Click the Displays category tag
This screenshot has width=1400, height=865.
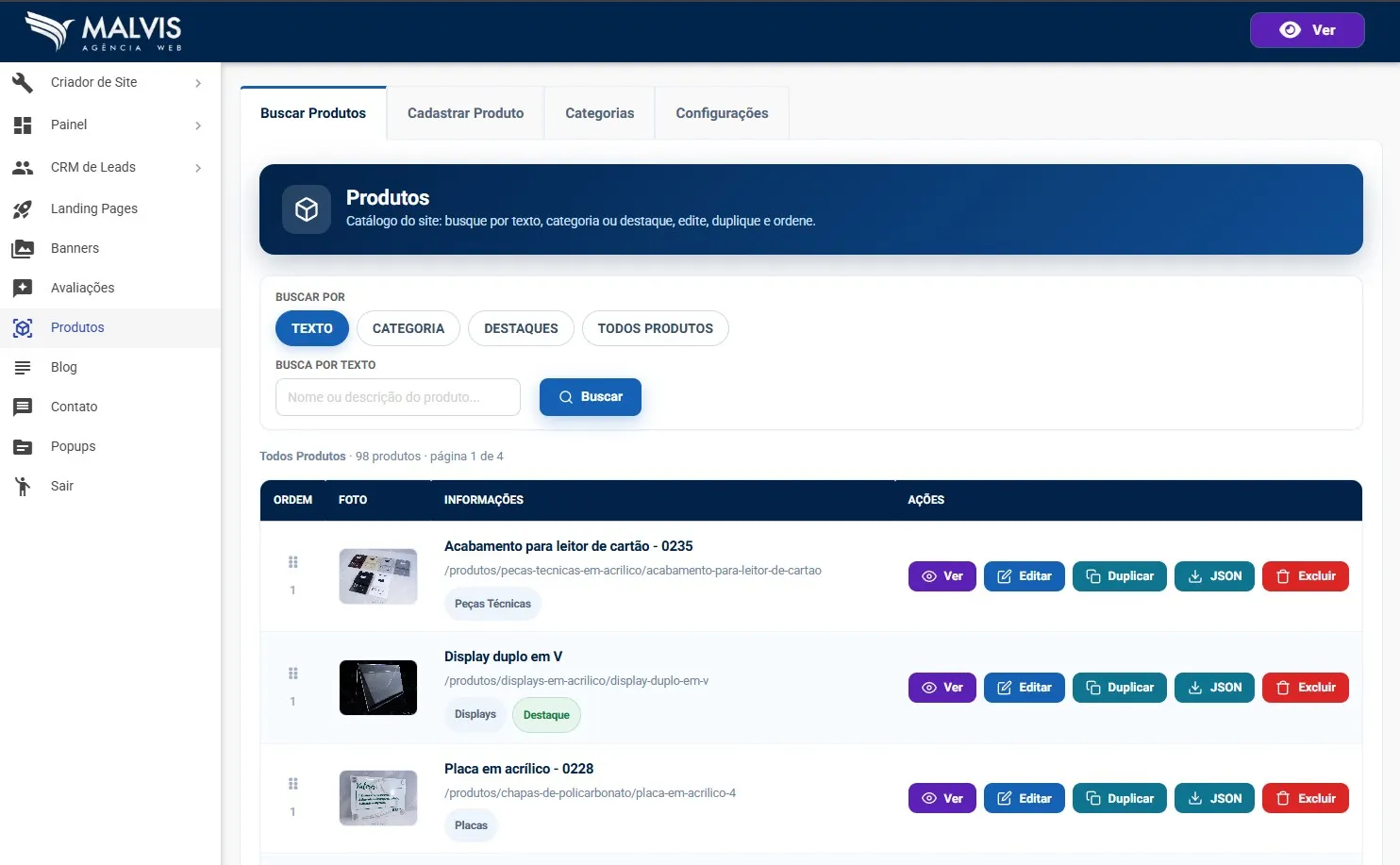[x=475, y=715]
